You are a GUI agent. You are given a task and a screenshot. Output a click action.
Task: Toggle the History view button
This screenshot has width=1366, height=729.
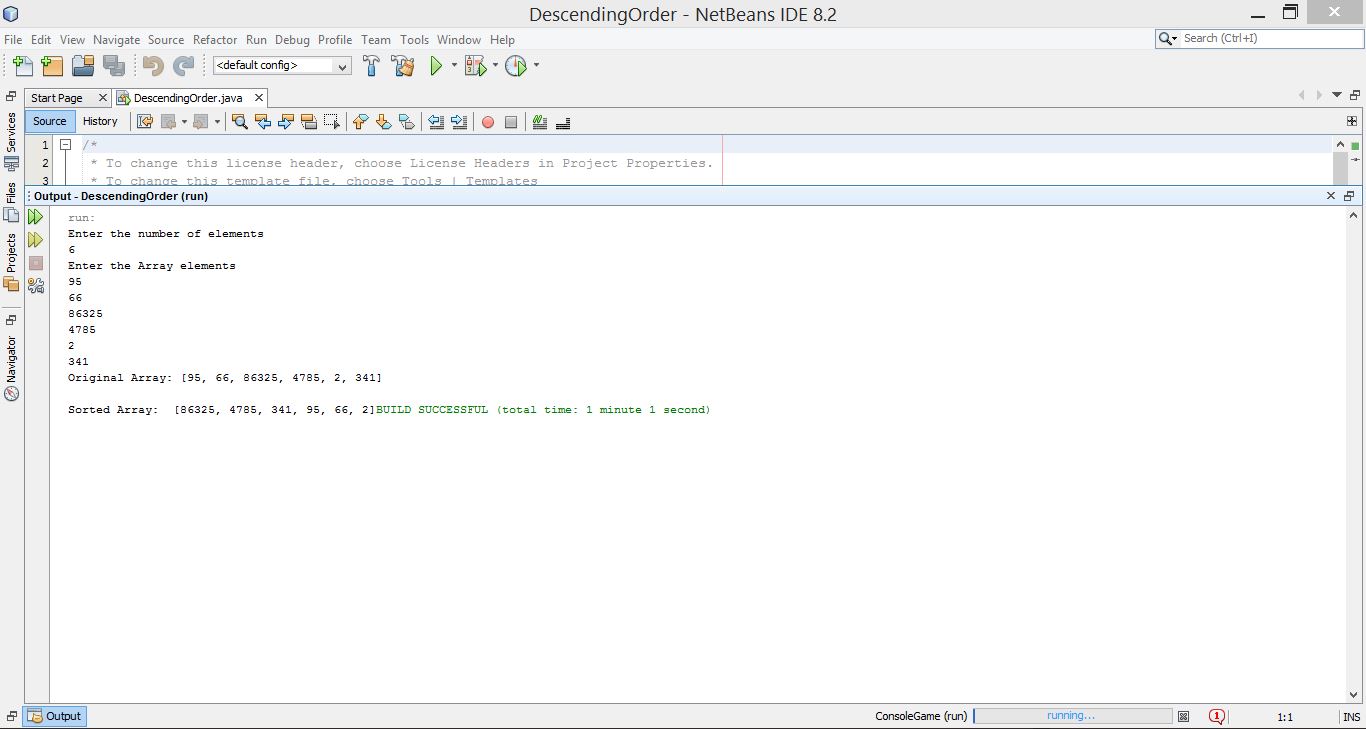(x=100, y=121)
